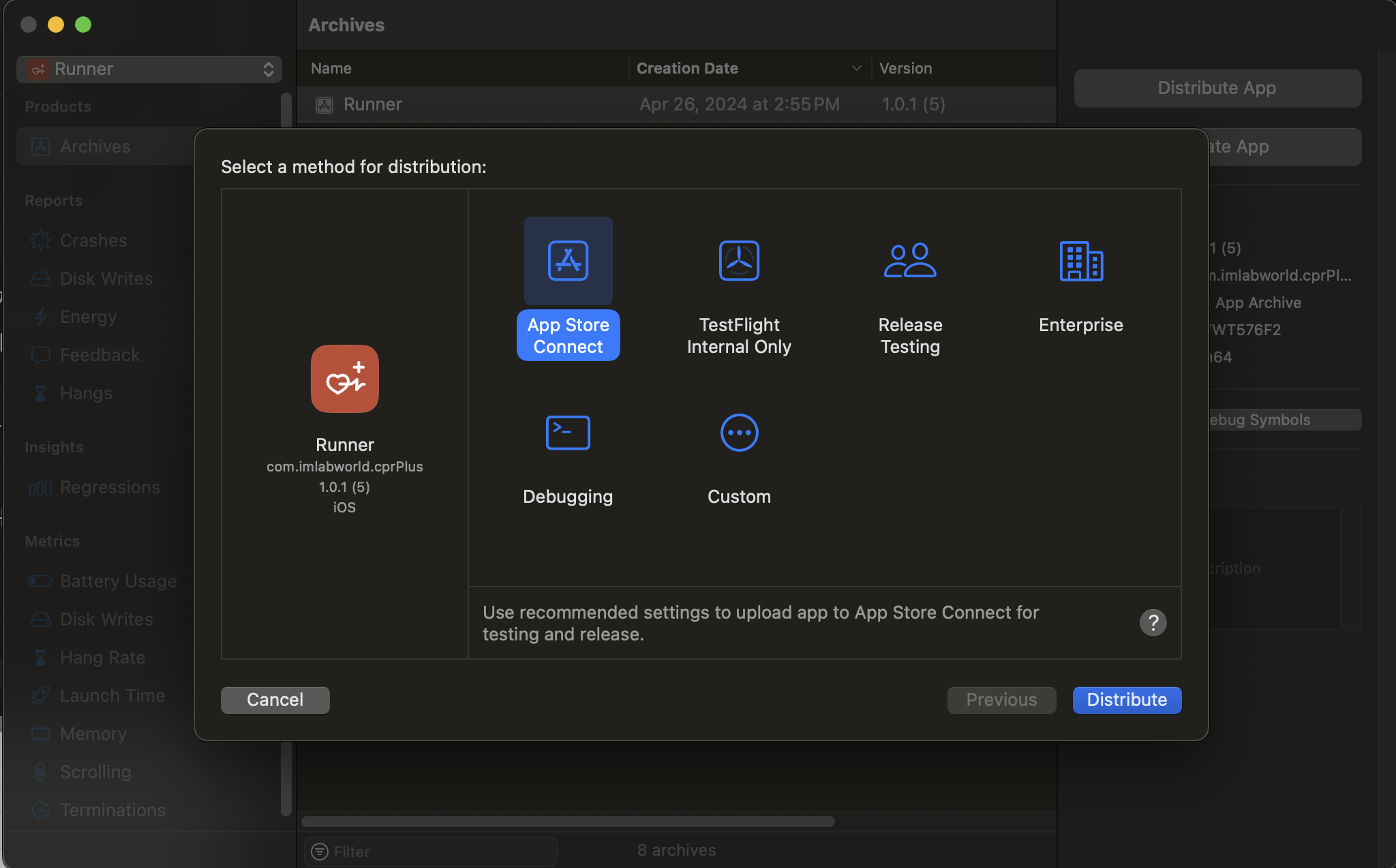The width and height of the screenshot is (1396, 868).
Task: Choose the Custom ellipsis icon
Action: pyautogui.click(x=739, y=433)
